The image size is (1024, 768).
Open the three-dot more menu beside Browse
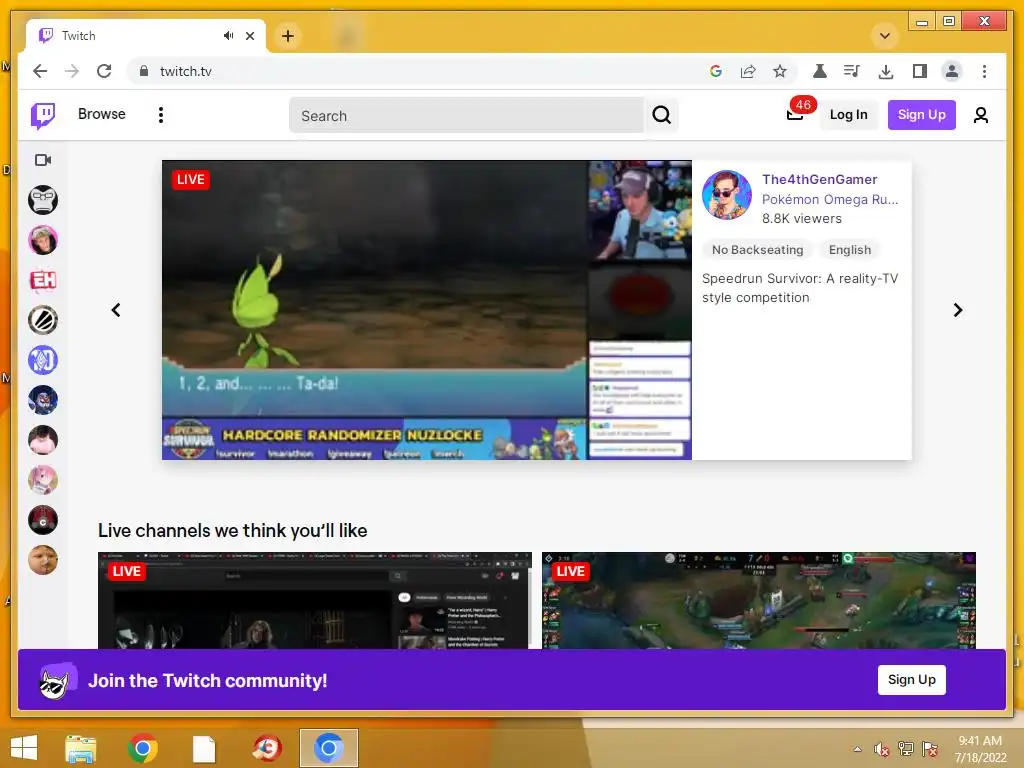(161, 115)
